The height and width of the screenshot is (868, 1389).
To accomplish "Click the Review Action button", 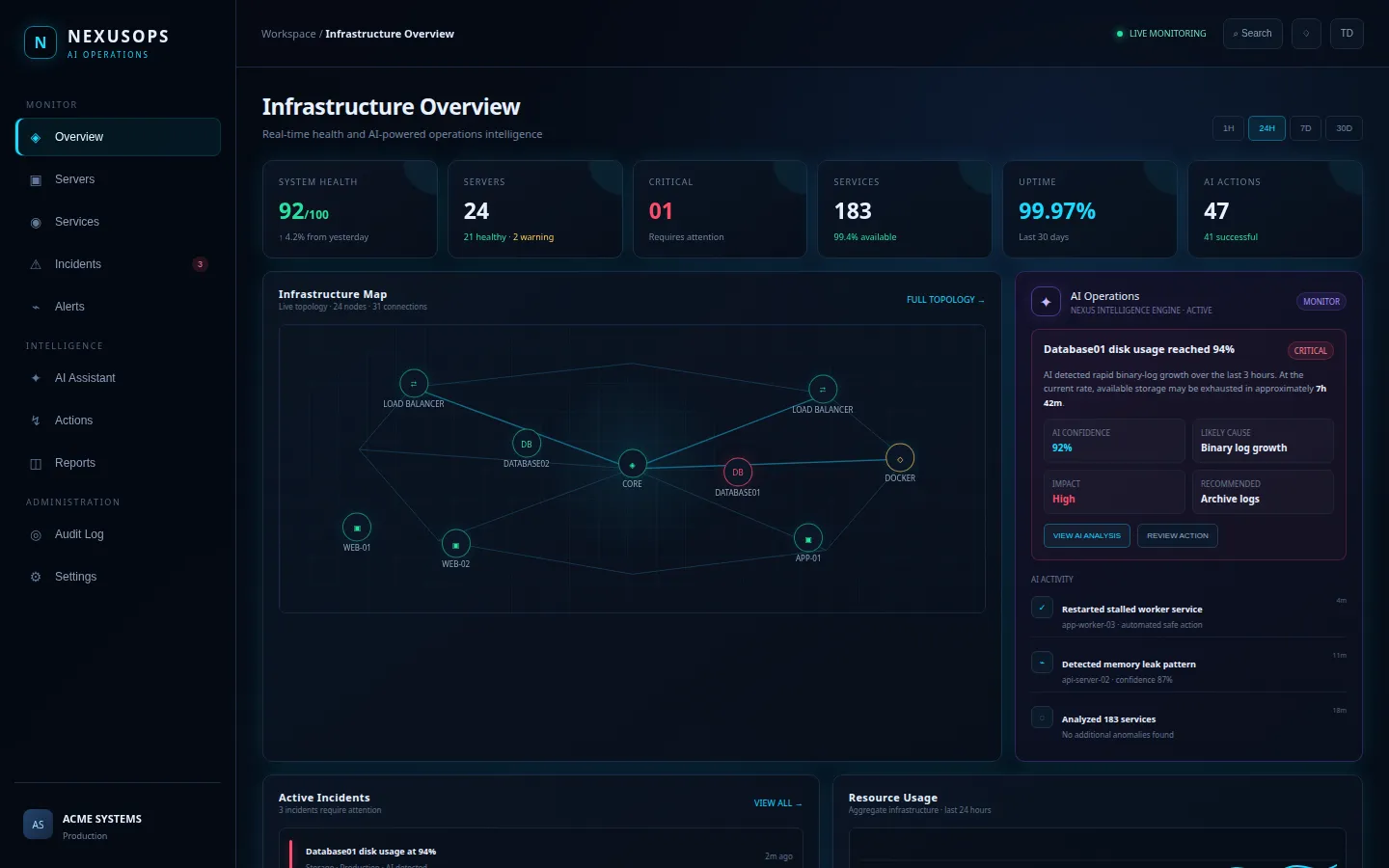I will coord(1178,535).
